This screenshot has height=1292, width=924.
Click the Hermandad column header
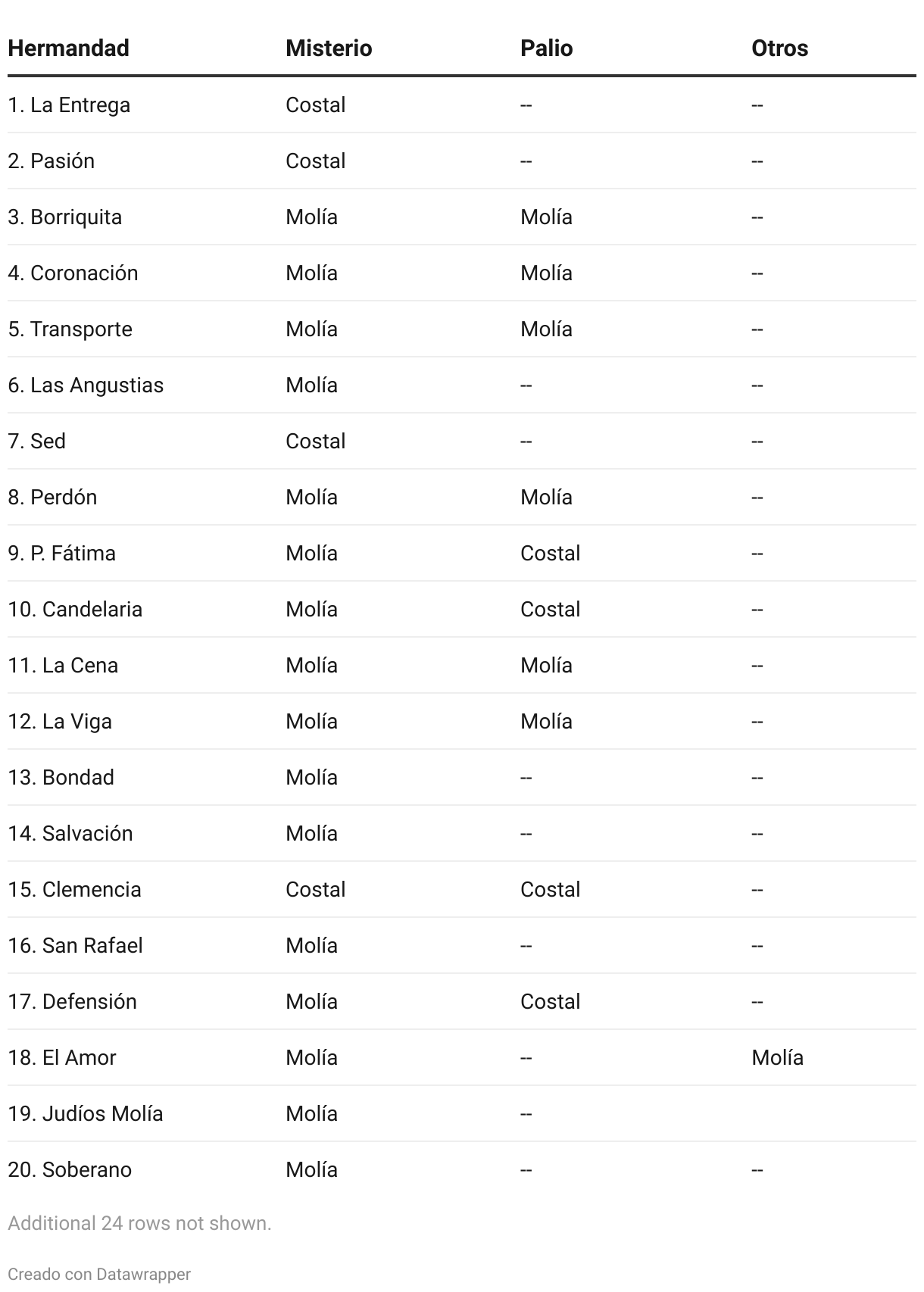(68, 48)
